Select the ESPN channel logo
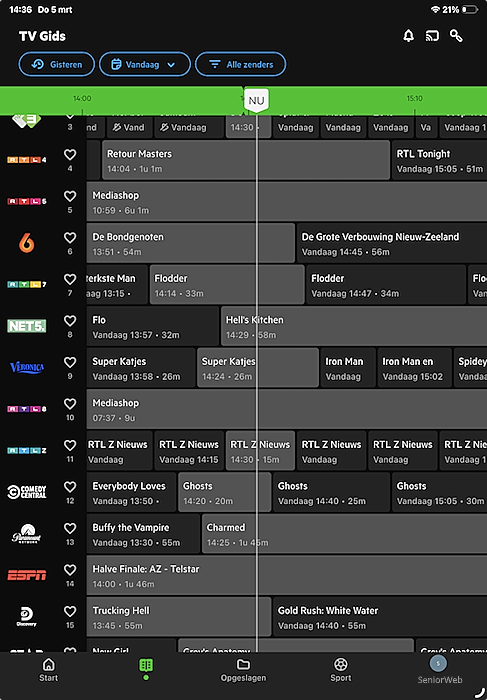Screen dimensions: 487x700 26,575
